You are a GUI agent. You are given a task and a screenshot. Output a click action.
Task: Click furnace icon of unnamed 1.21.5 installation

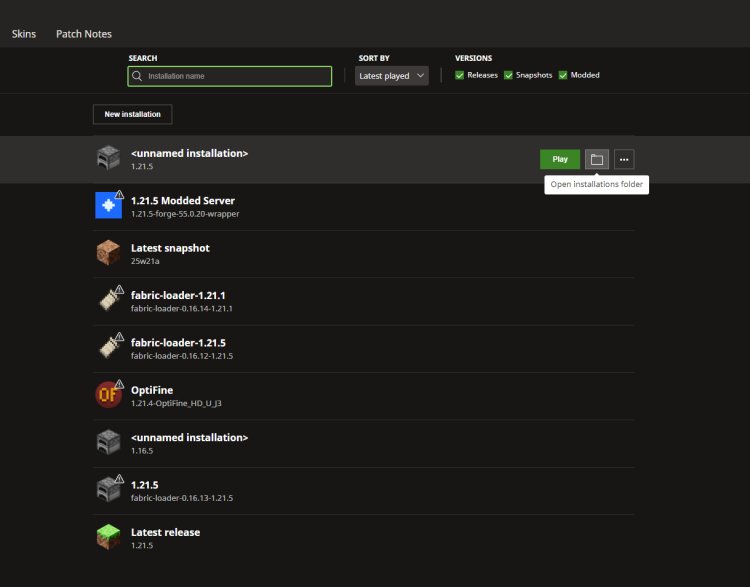tap(108, 158)
